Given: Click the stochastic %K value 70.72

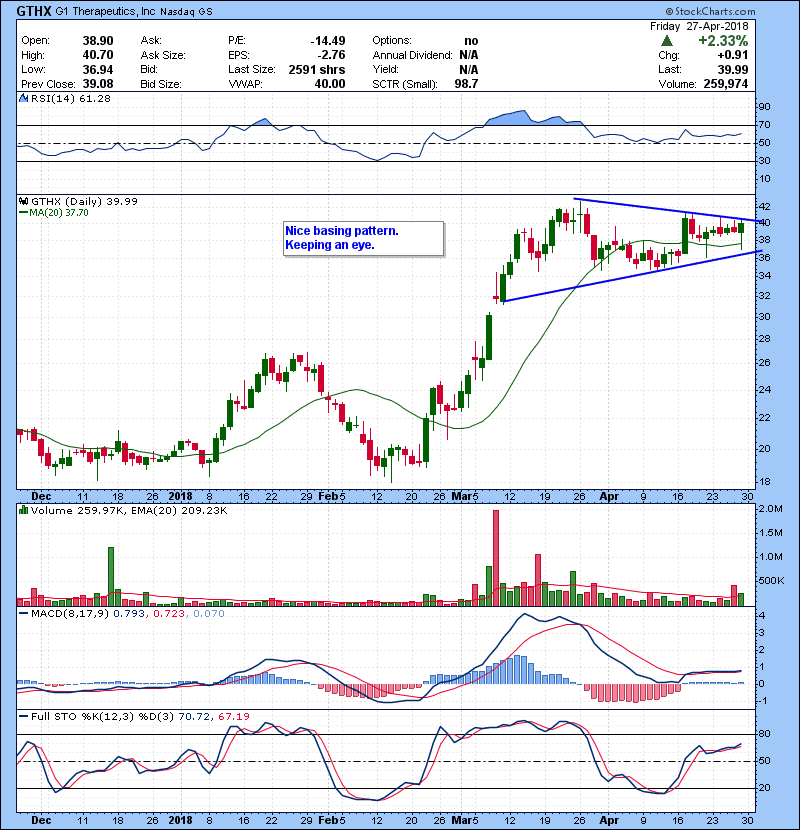Looking at the screenshot, I should pyautogui.click(x=194, y=716).
